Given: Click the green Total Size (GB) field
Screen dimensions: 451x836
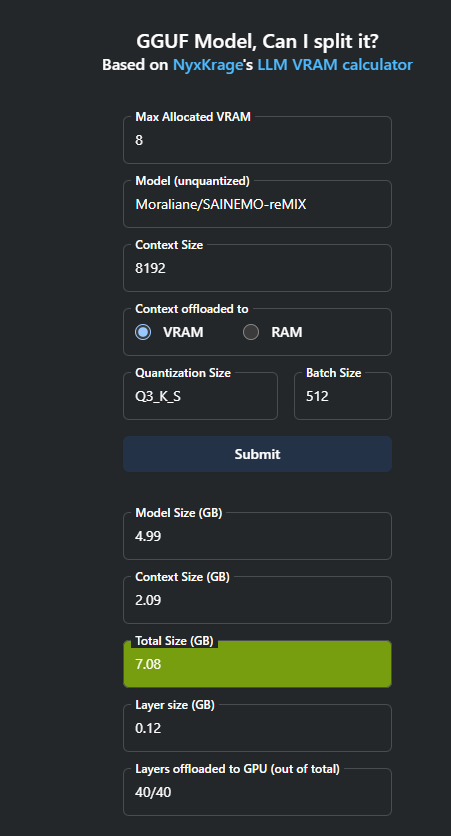Looking at the screenshot, I should [257, 664].
